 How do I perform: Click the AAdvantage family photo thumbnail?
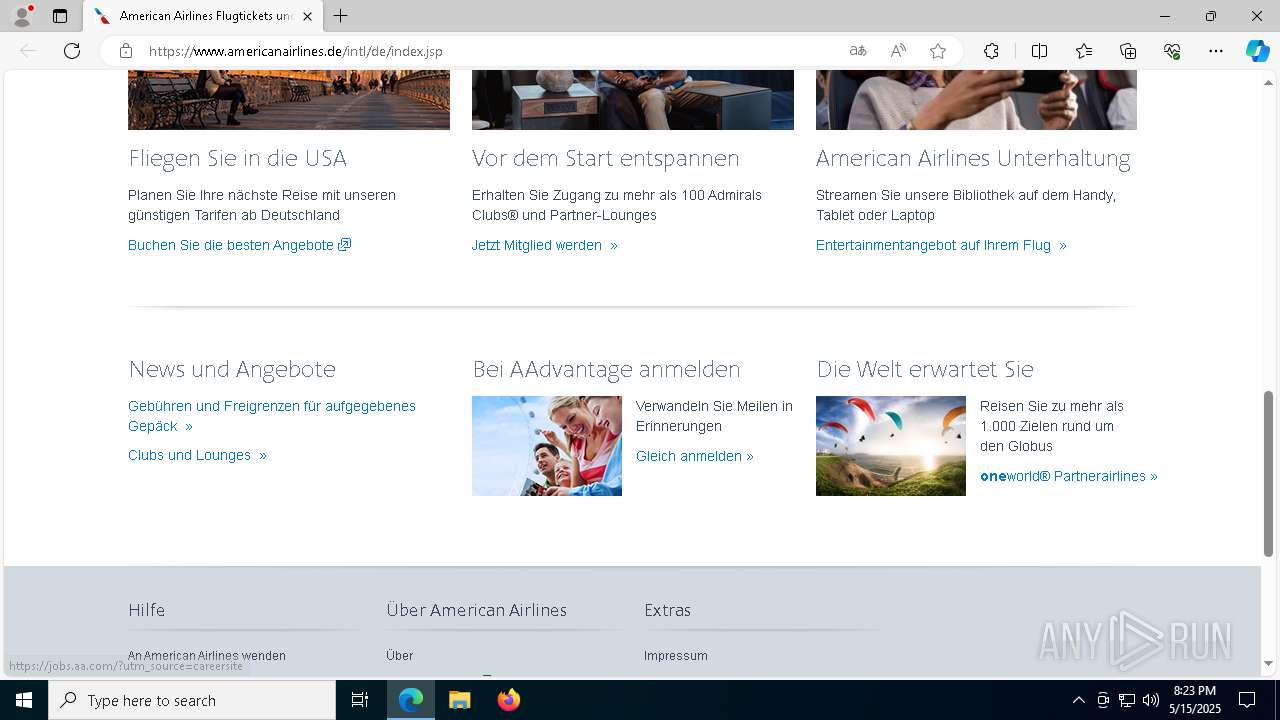(x=547, y=446)
